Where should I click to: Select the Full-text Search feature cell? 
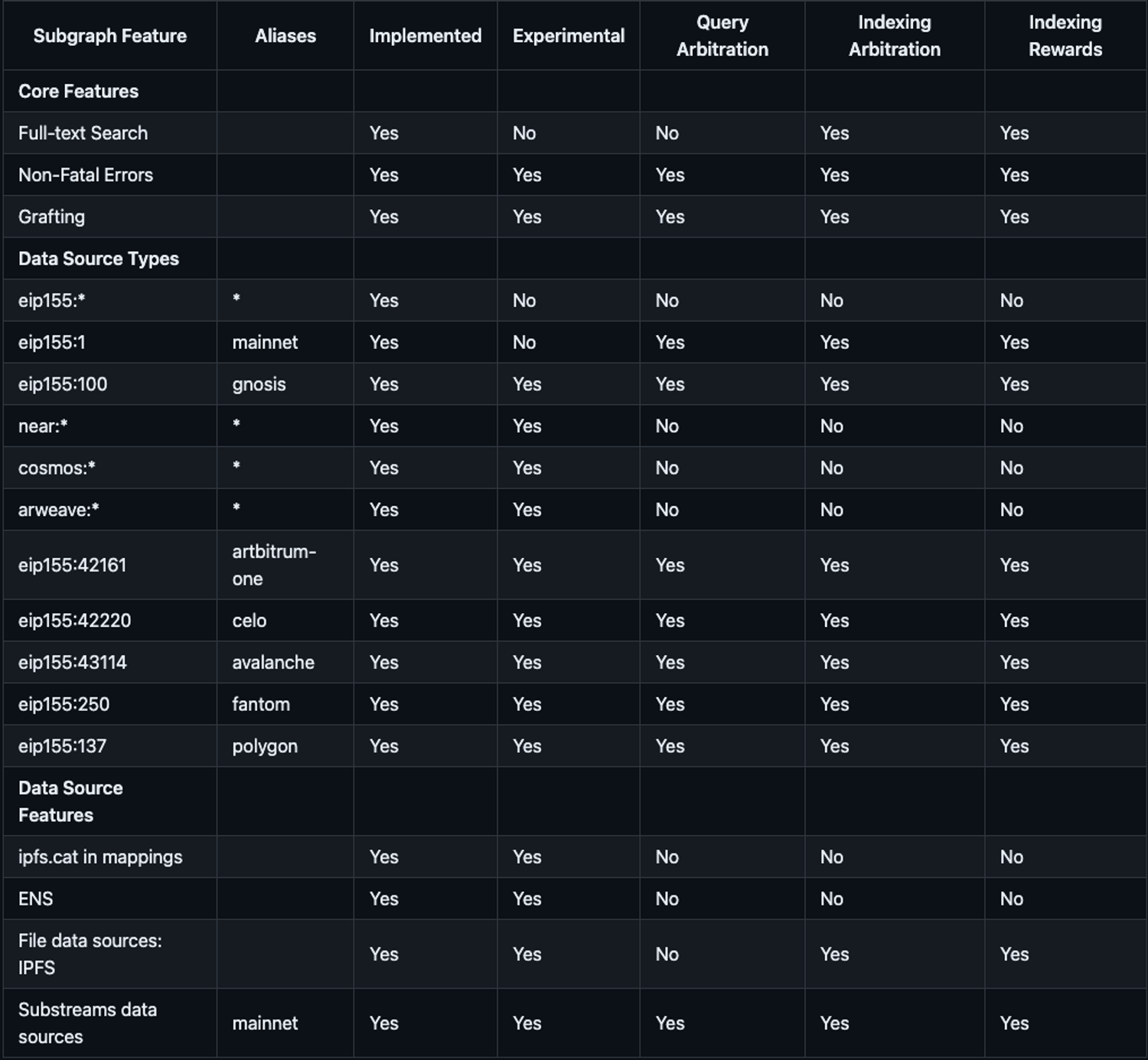(83, 133)
